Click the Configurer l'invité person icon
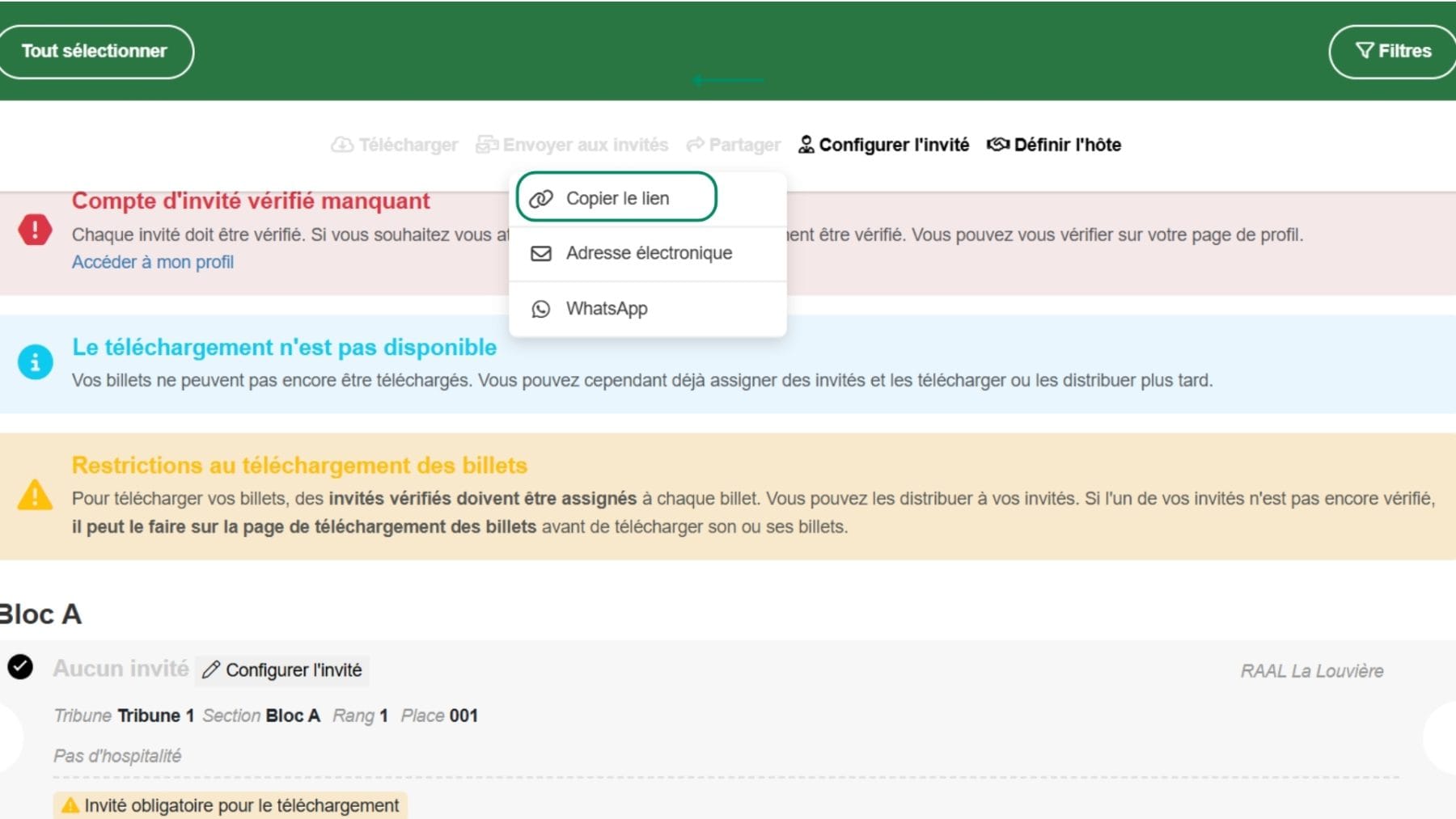 [806, 145]
